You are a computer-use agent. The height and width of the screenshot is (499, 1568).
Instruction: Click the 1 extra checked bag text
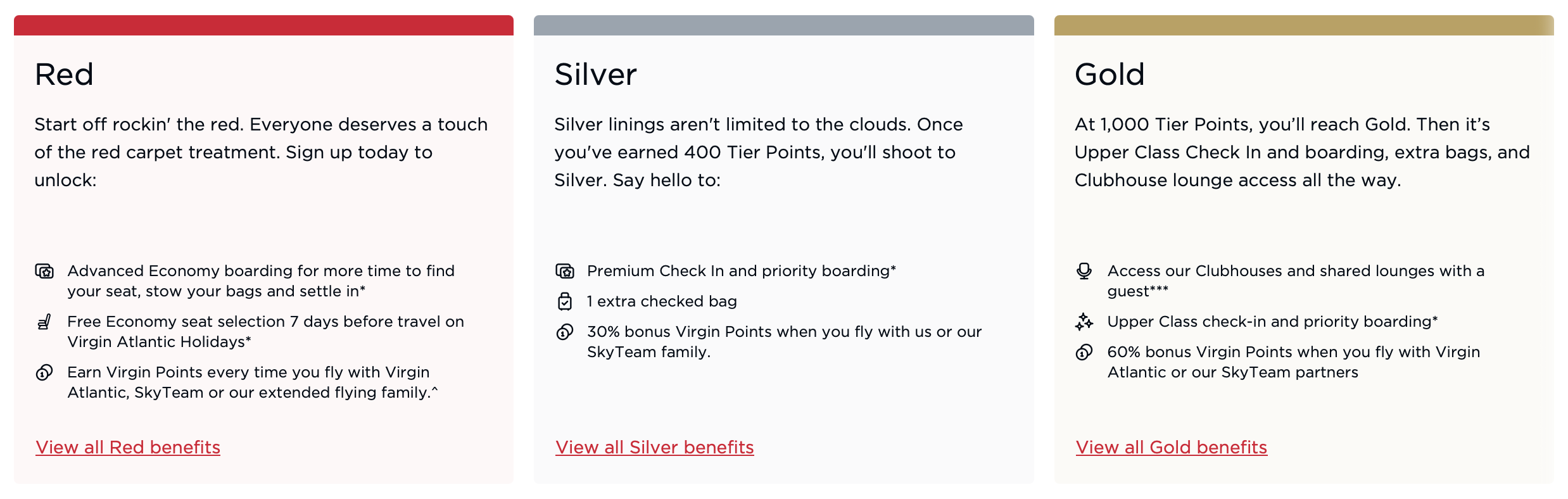click(661, 302)
